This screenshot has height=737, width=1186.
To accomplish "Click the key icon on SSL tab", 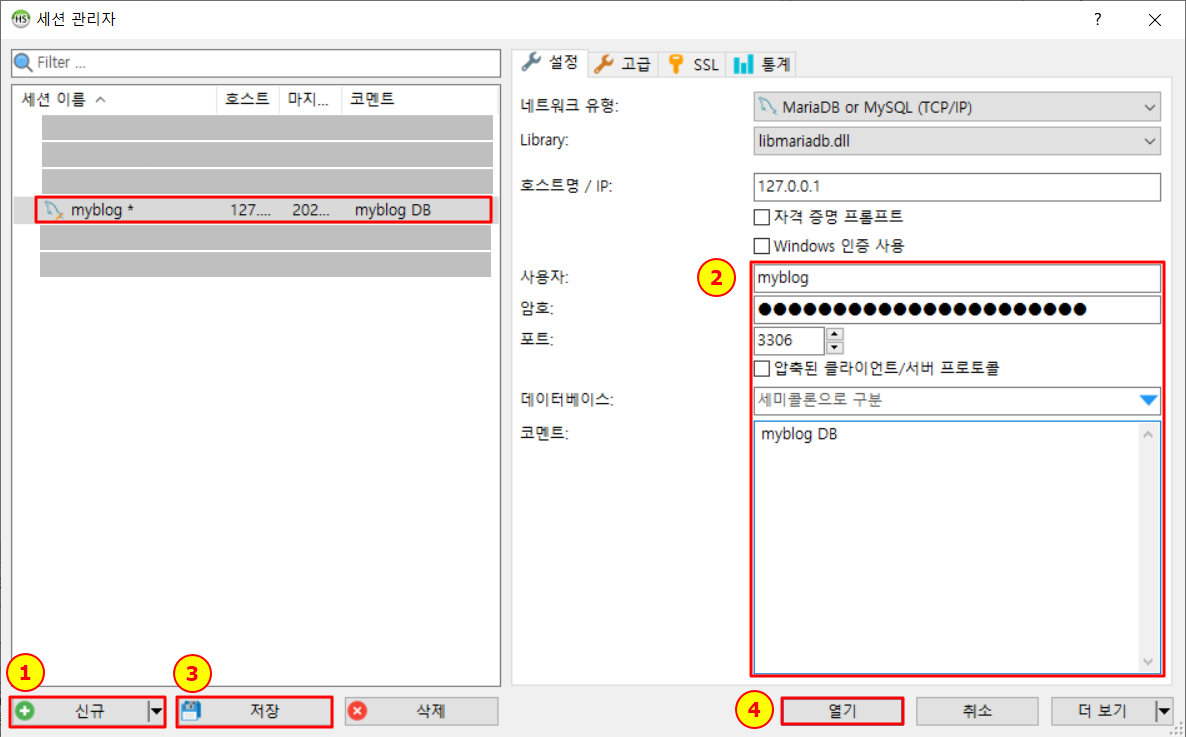I will pos(676,64).
